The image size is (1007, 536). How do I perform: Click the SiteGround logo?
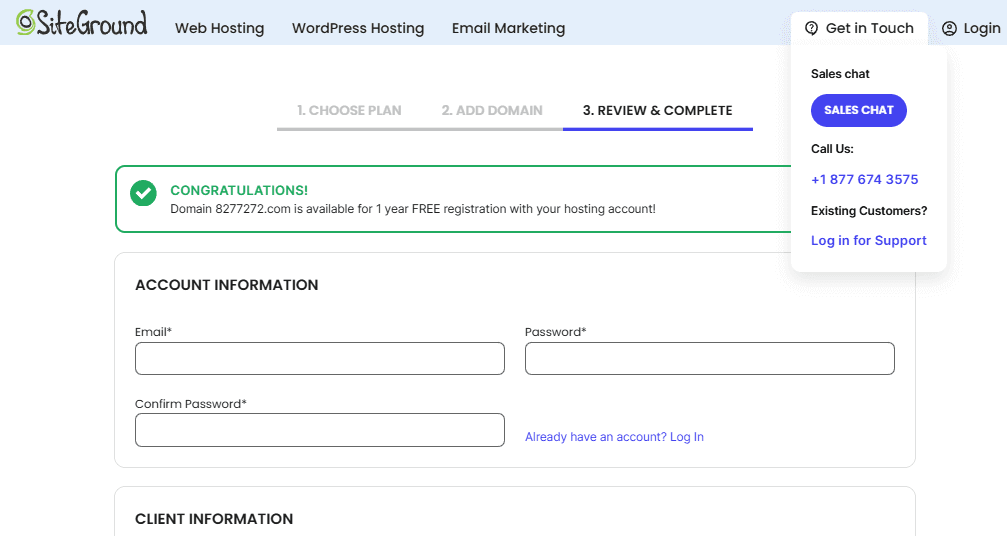click(81, 24)
